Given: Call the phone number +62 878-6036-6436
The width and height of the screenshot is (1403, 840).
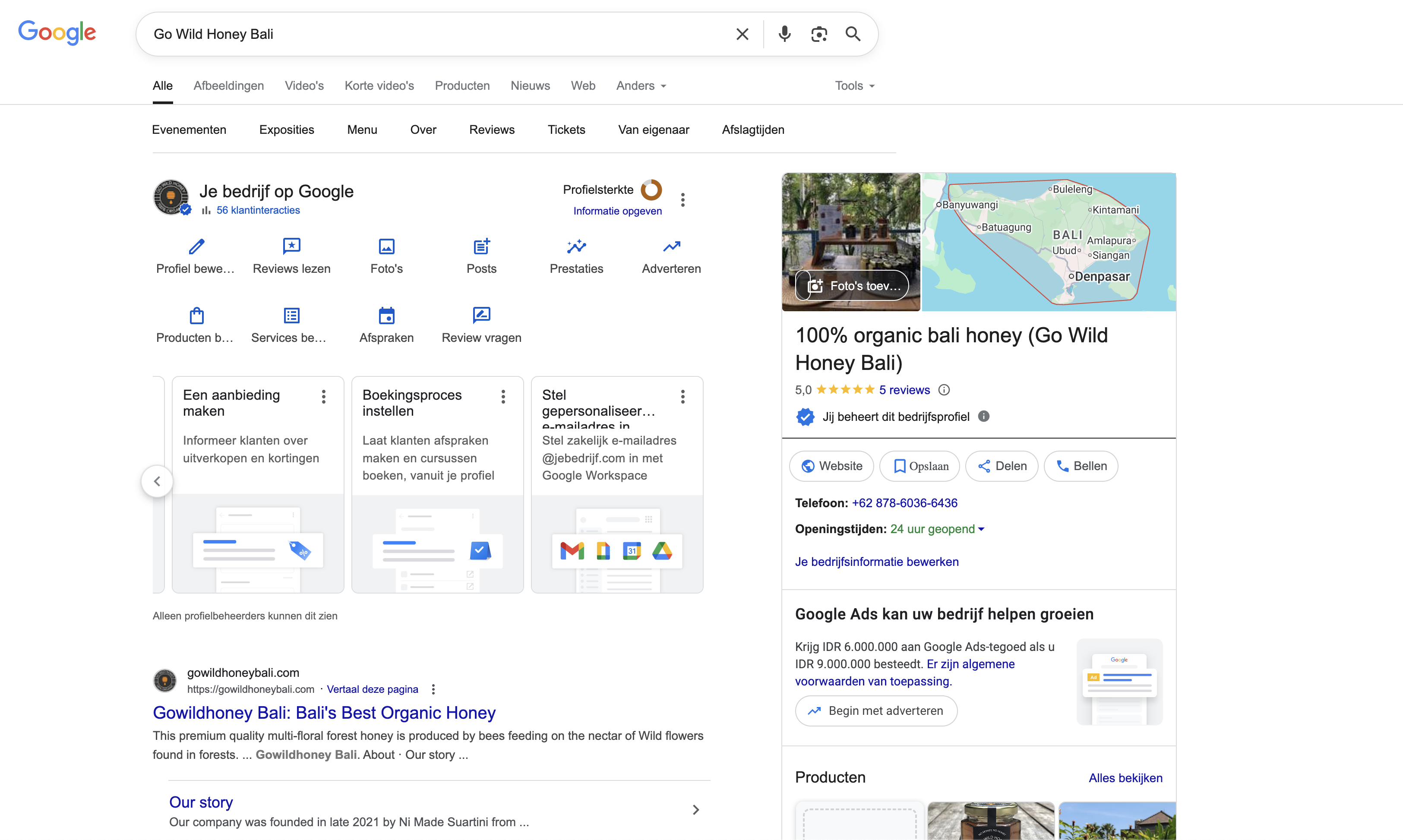Looking at the screenshot, I should [904, 502].
